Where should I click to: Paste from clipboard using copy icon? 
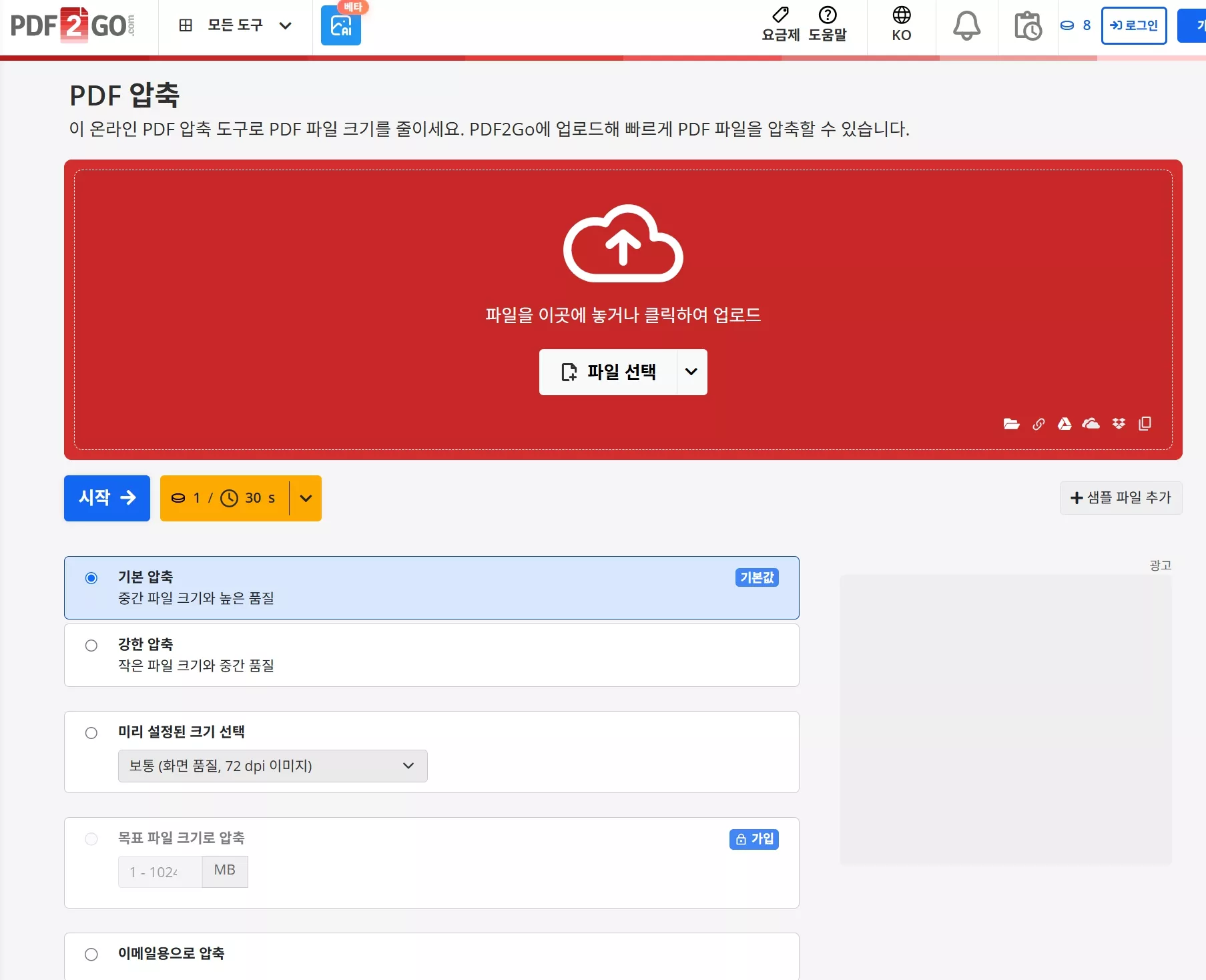click(1146, 424)
